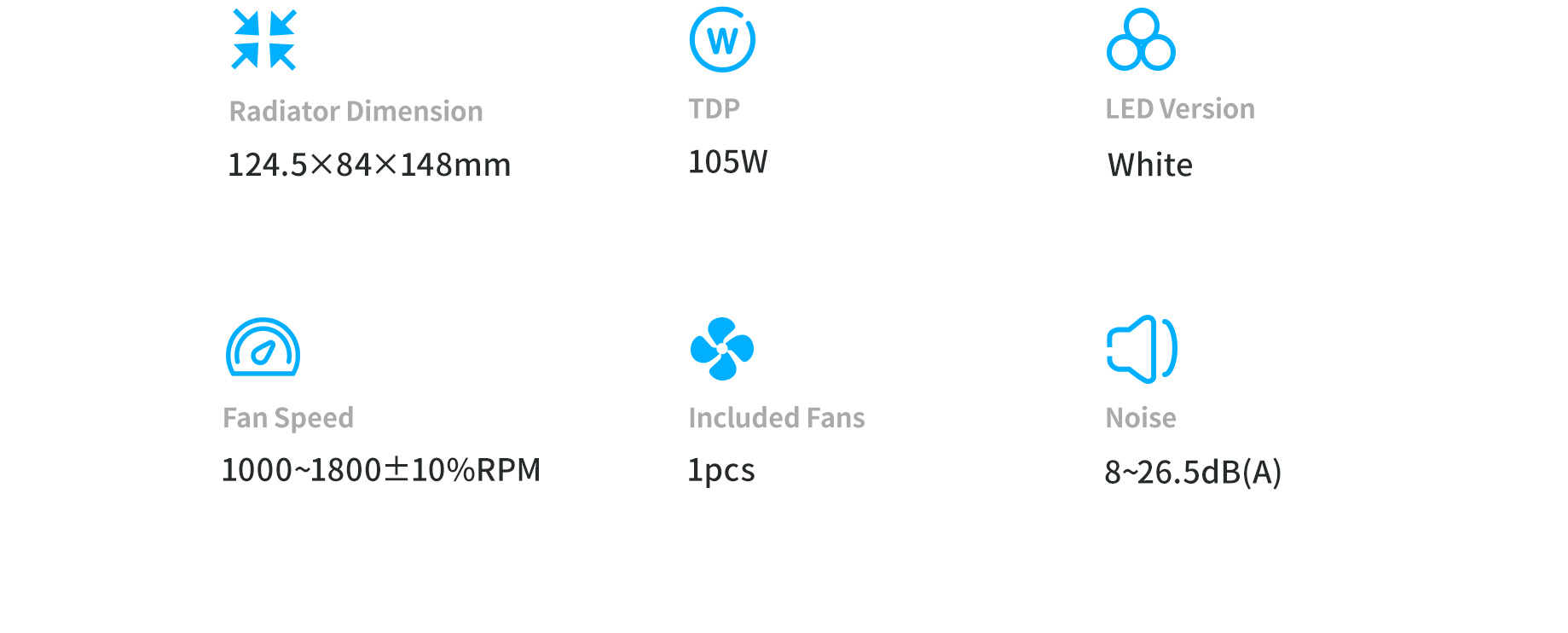Click the 124.5×84×148mm dimension value
This screenshot has height=633, width=1568.
pos(368,165)
